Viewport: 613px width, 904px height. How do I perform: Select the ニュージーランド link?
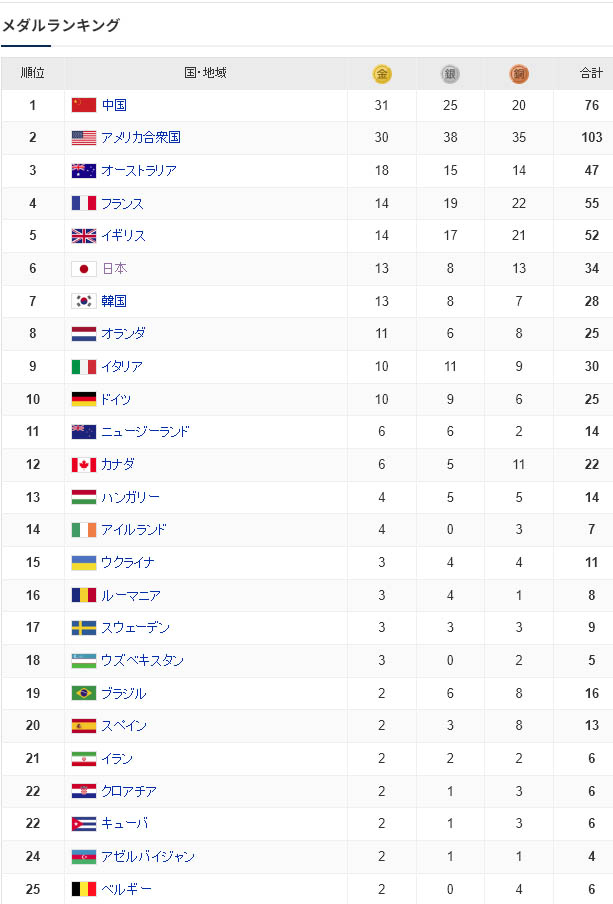point(145,432)
